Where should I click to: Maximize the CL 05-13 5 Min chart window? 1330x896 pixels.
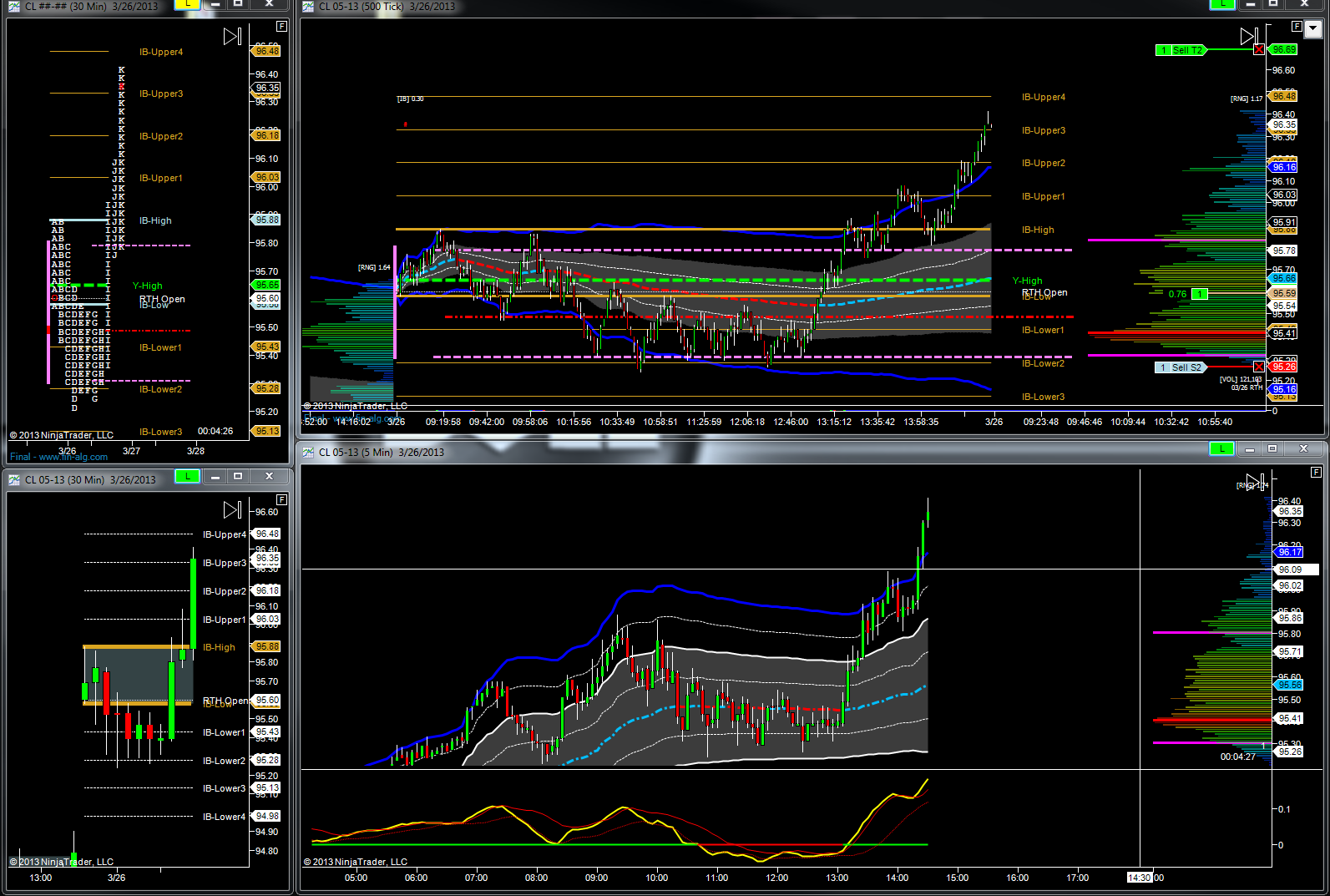click(x=1272, y=448)
